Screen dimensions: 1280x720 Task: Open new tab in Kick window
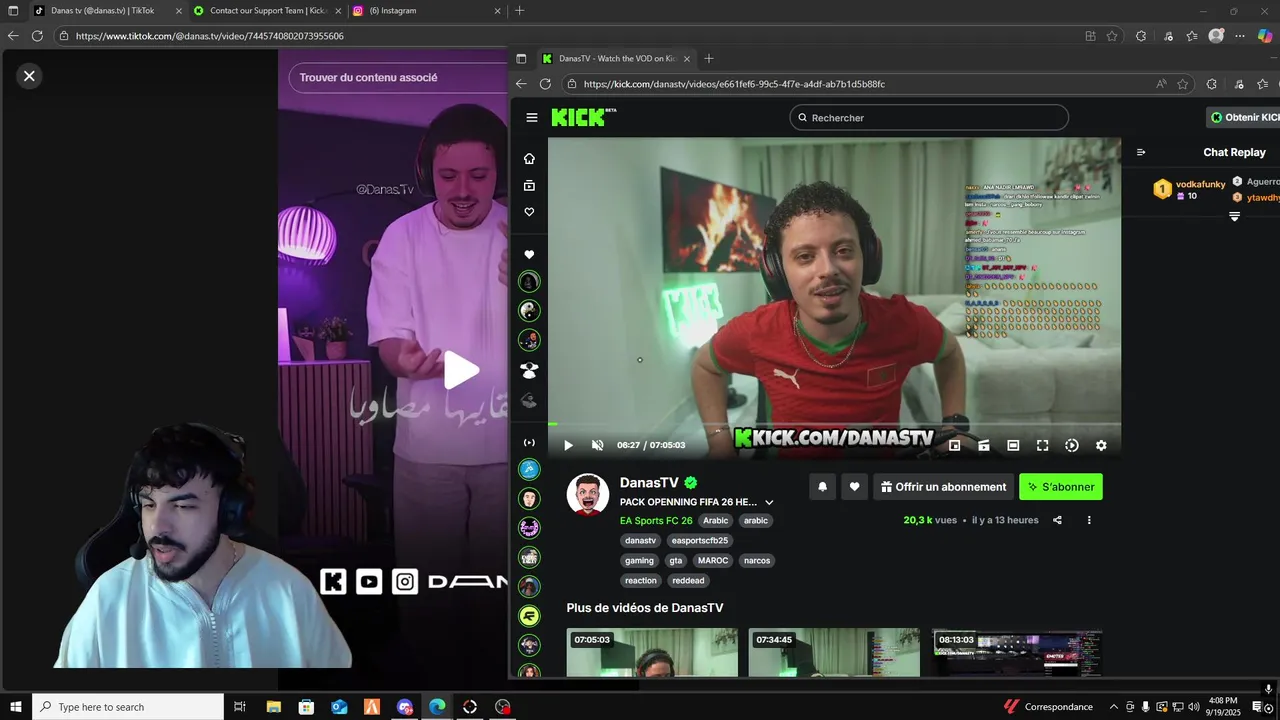tap(709, 59)
